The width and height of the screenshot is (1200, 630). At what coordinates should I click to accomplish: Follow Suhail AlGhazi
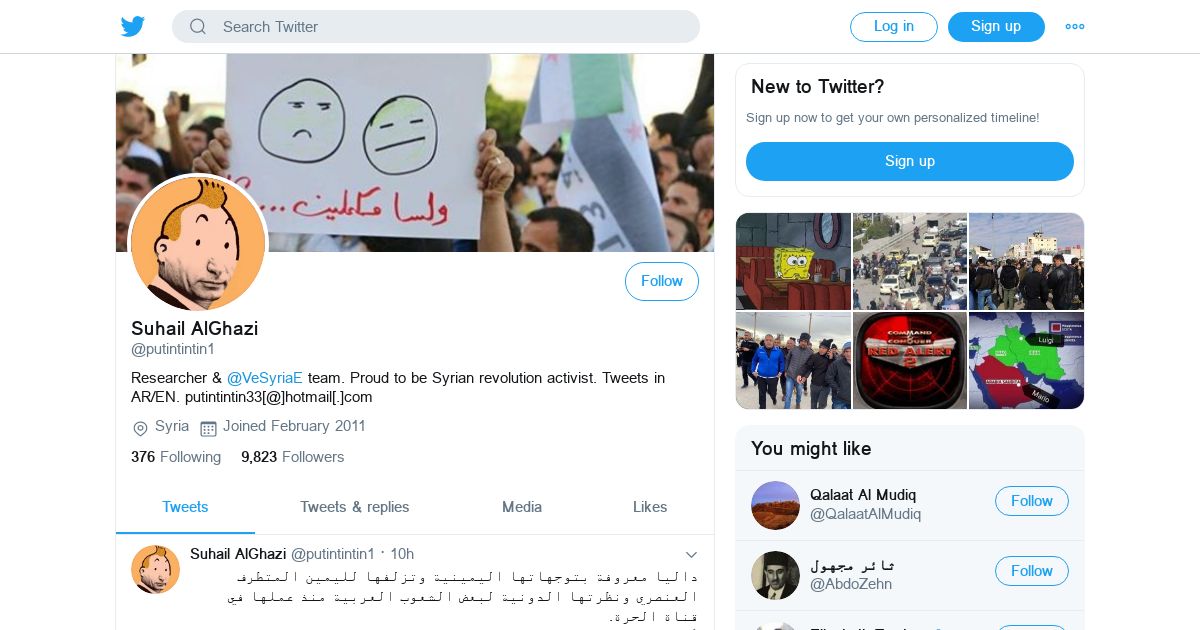pyautogui.click(x=662, y=282)
